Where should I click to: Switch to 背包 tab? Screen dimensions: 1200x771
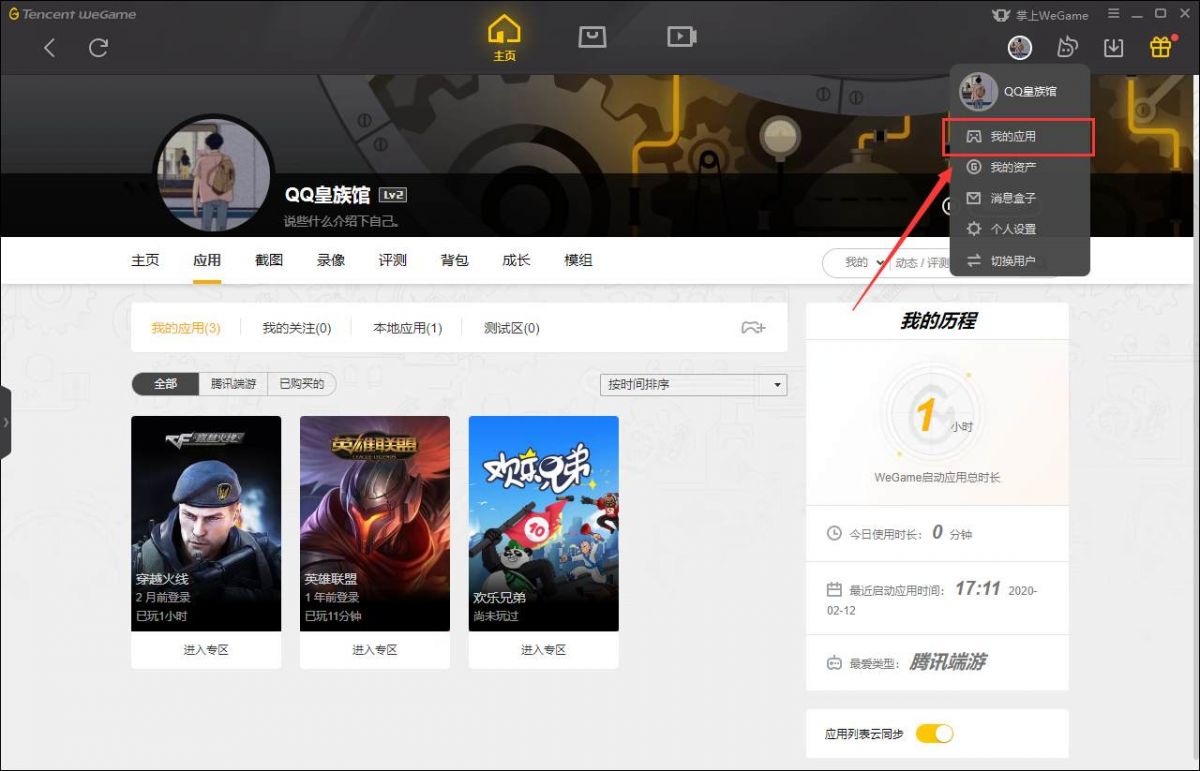[x=454, y=260]
